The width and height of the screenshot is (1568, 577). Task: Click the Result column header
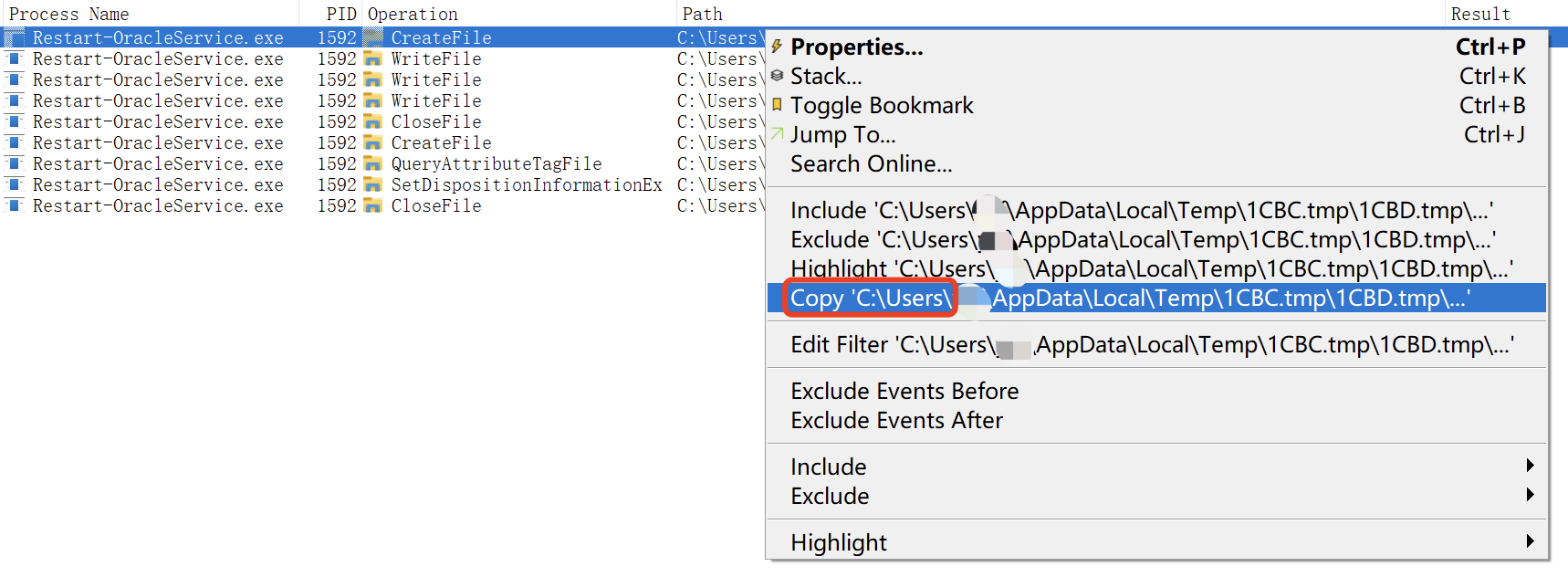[1480, 14]
